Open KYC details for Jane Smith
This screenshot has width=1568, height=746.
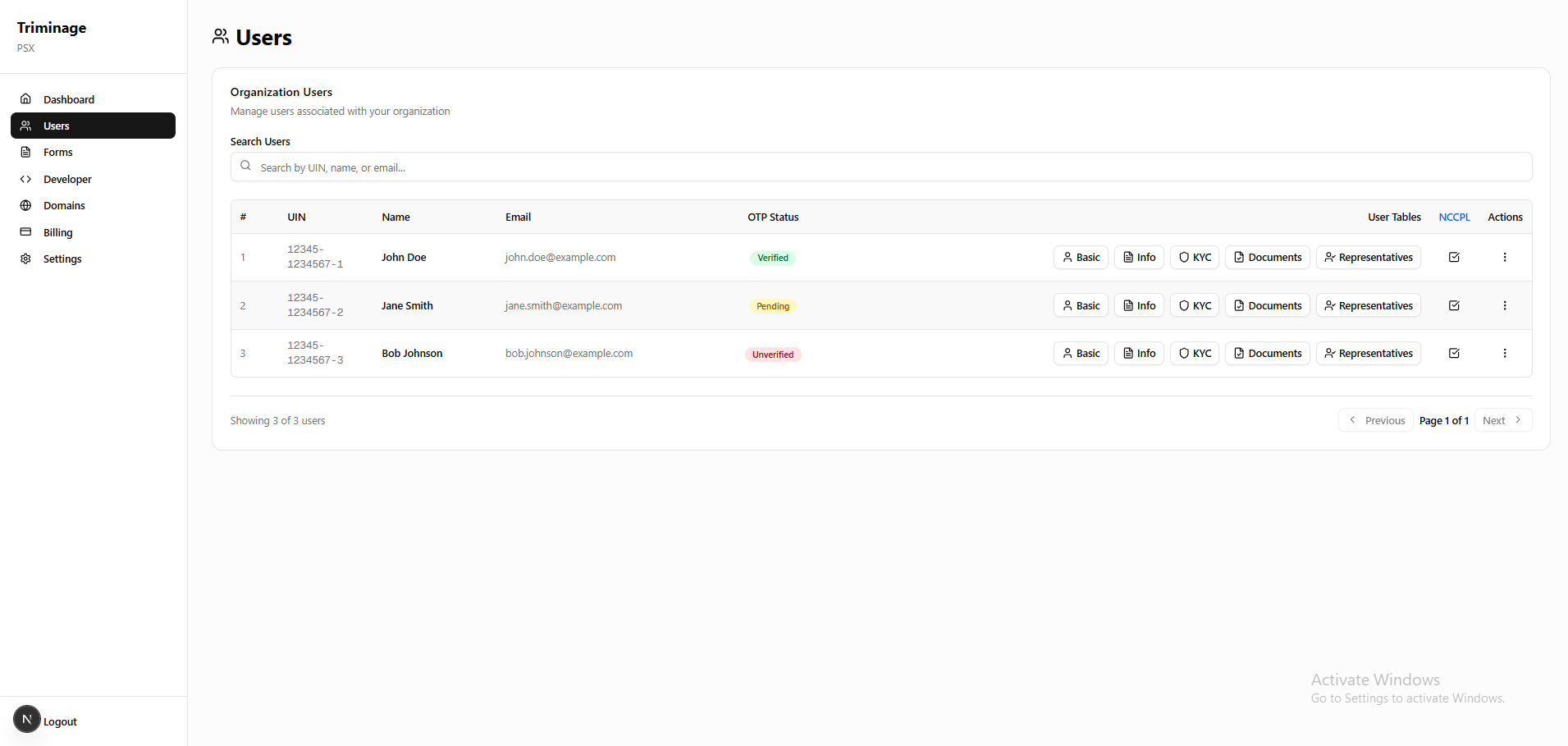(1194, 305)
